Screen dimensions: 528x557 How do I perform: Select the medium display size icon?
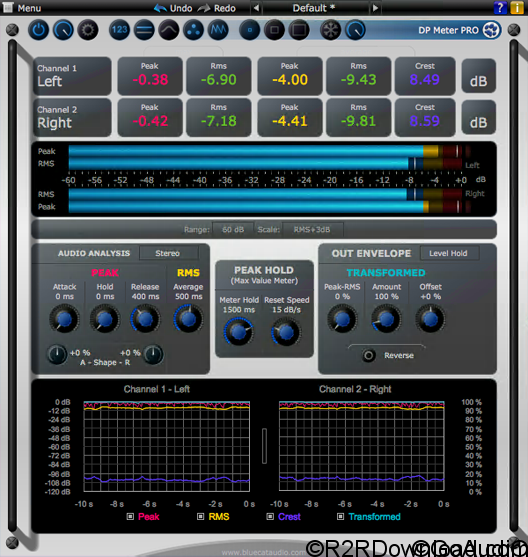pyautogui.click(x=274, y=30)
